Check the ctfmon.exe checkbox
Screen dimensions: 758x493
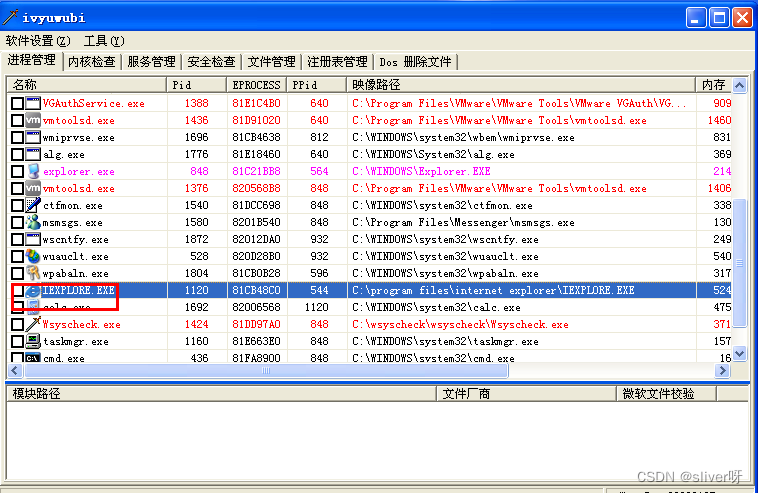pyautogui.click(x=17, y=205)
